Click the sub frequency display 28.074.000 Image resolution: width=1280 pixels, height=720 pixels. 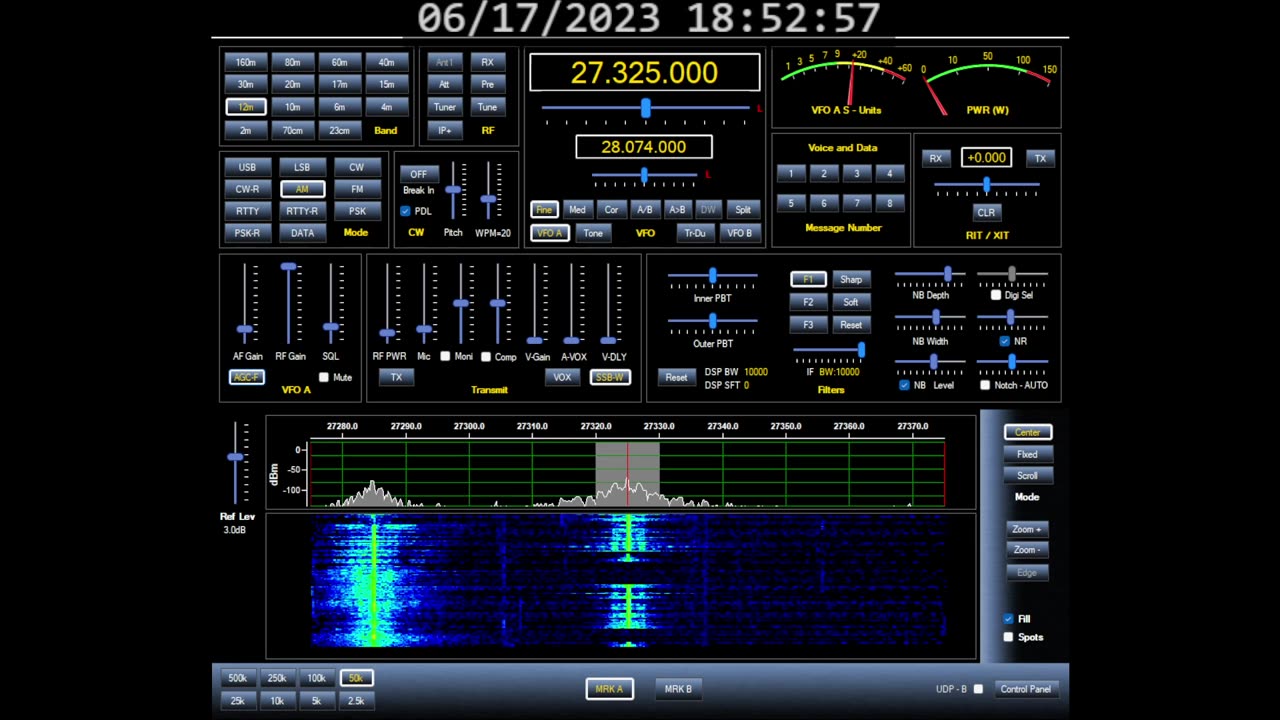coord(644,147)
